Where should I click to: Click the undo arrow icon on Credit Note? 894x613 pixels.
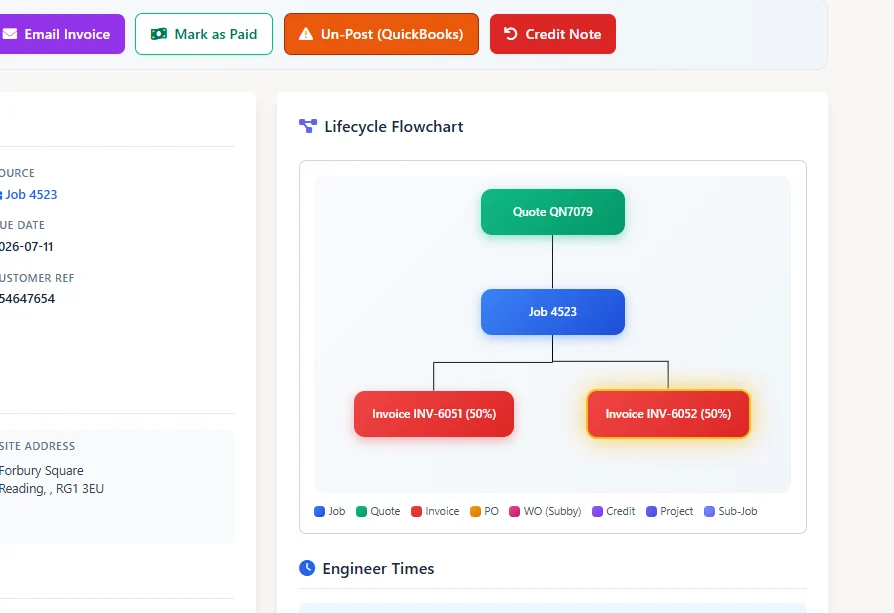[510, 34]
